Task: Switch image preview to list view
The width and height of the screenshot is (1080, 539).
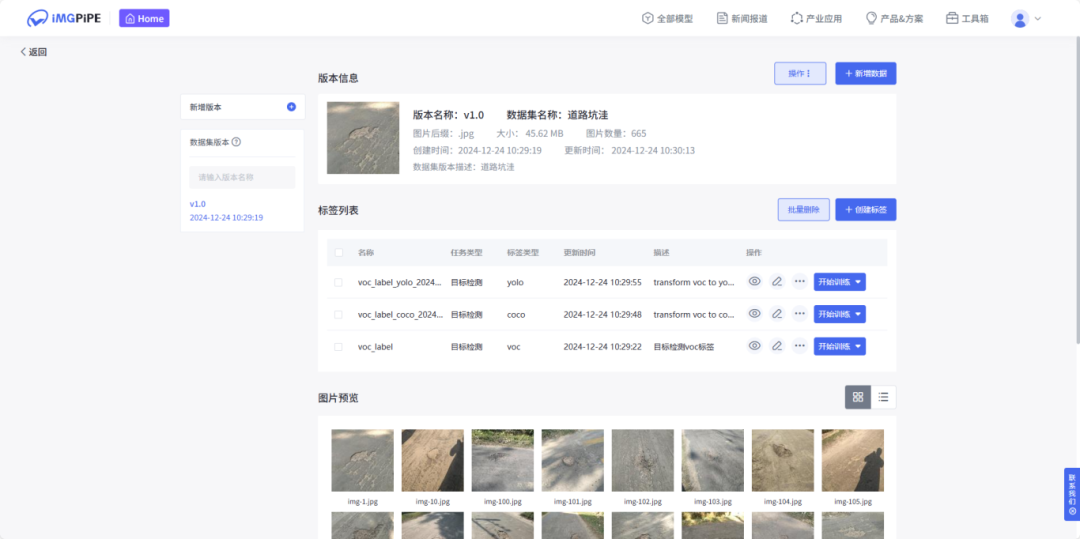Action: click(884, 397)
